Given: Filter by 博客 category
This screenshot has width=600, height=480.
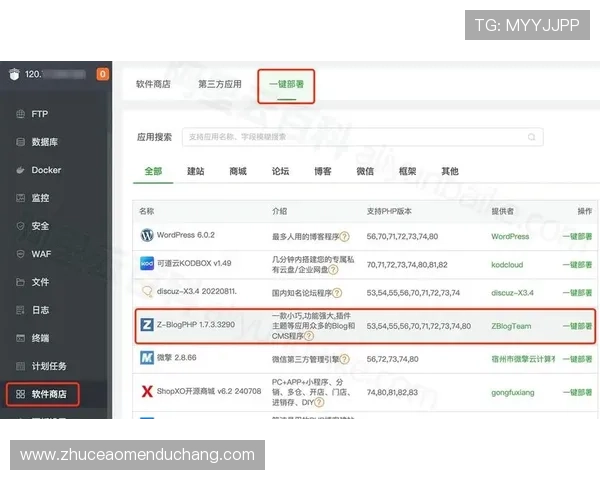Looking at the screenshot, I should click(x=323, y=171).
